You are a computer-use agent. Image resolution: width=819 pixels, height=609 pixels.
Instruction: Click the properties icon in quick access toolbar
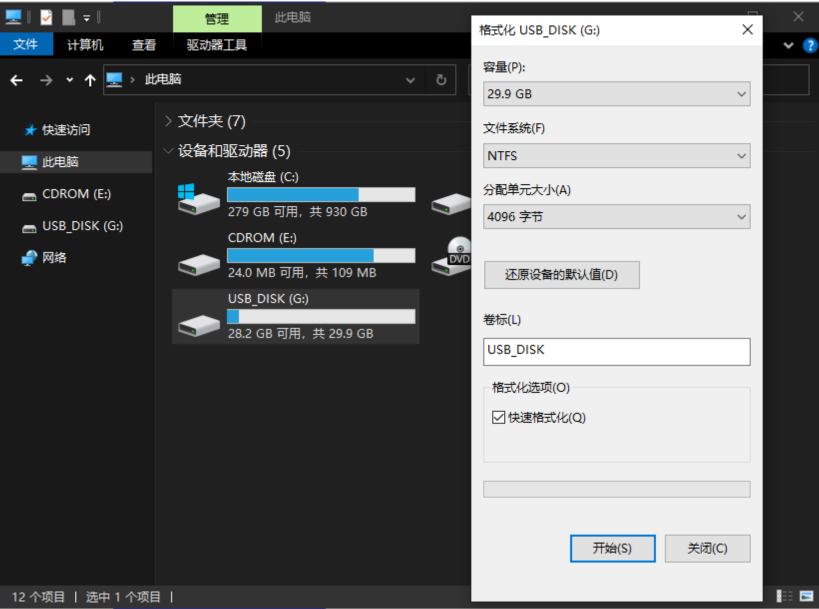[46, 16]
